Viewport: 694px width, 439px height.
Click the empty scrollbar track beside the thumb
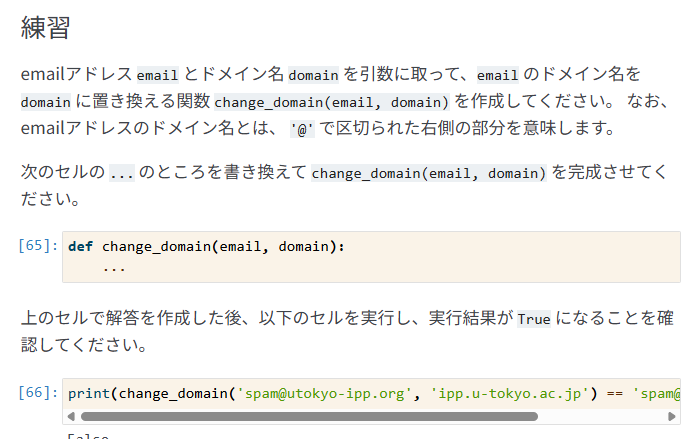click(x=602, y=416)
